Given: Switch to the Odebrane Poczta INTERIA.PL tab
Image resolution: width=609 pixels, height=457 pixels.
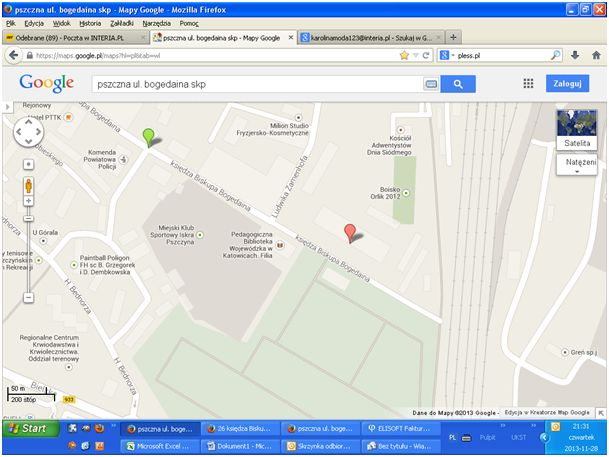Looking at the screenshot, I should (x=76, y=38).
